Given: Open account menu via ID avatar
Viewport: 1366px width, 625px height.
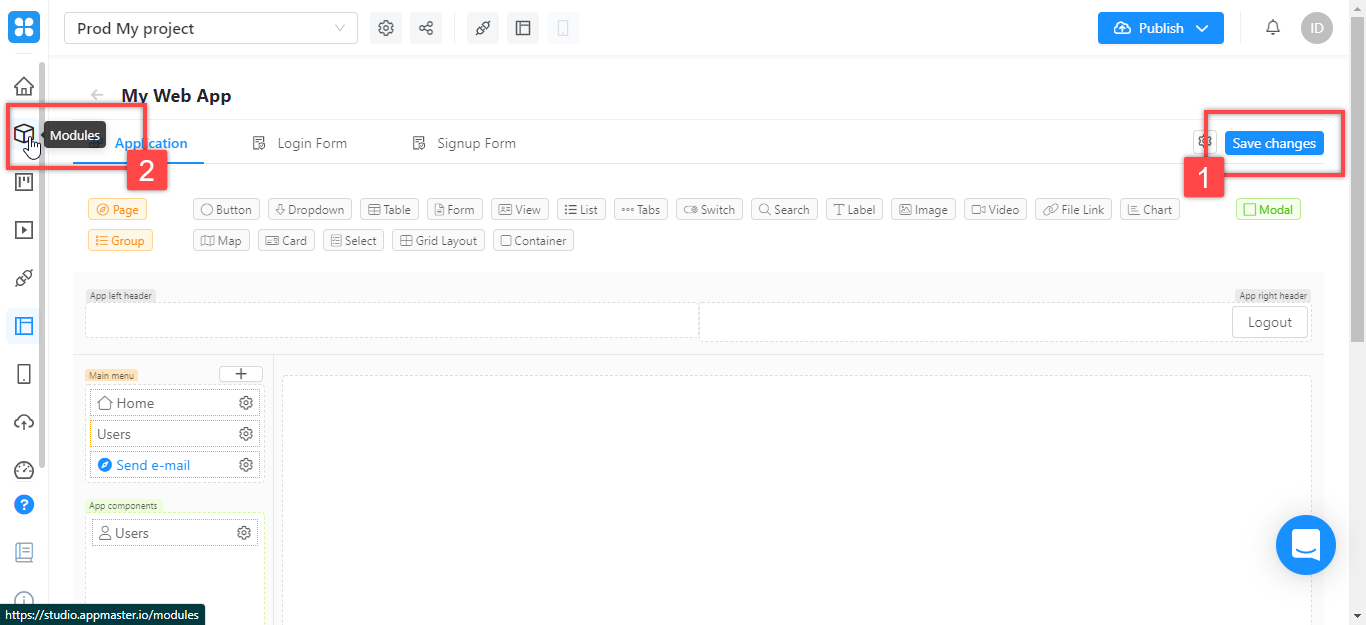Looking at the screenshot, I should [1317, 27].
